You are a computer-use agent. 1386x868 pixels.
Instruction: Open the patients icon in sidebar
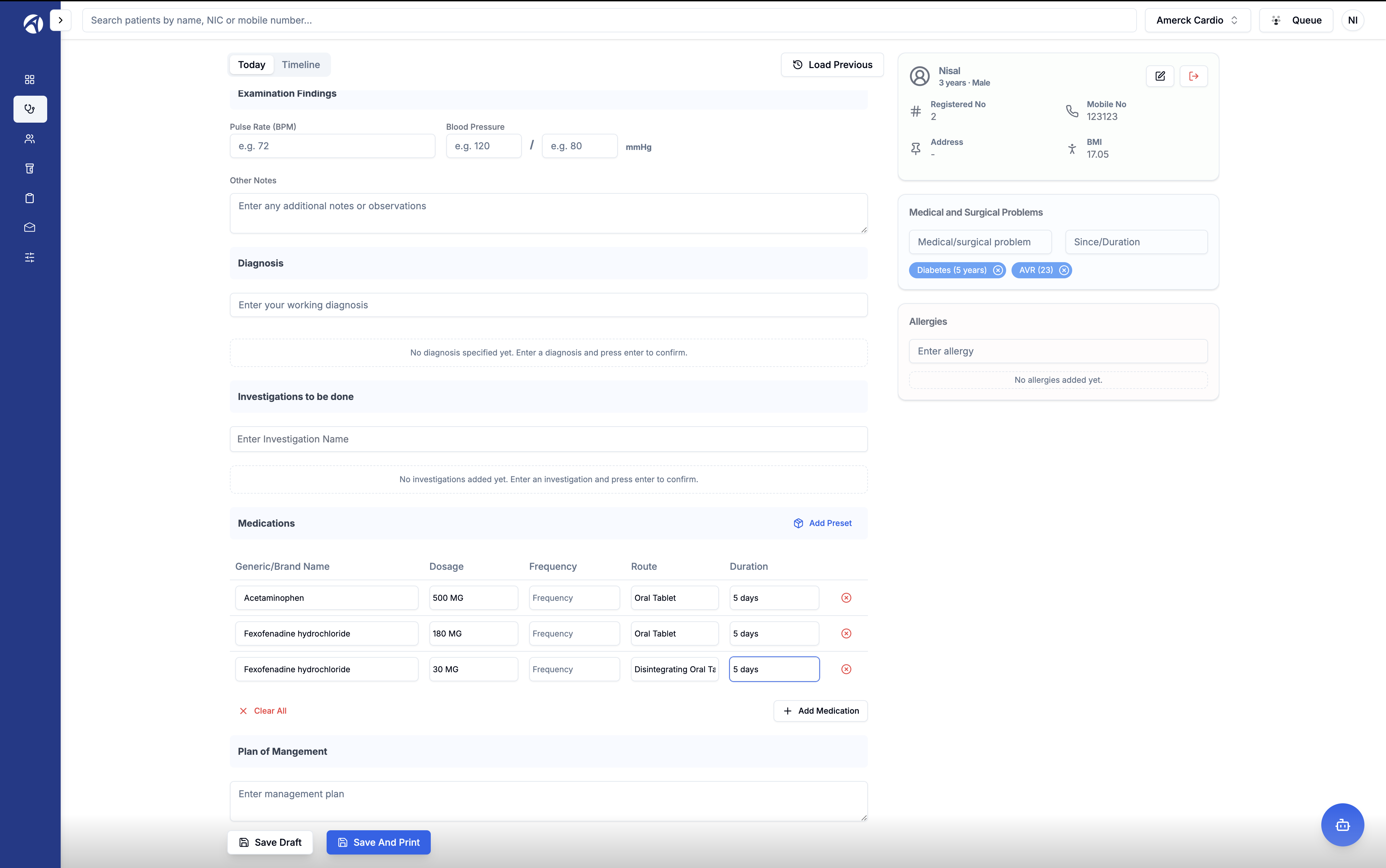pyautogui.click(x=30, y=139)
